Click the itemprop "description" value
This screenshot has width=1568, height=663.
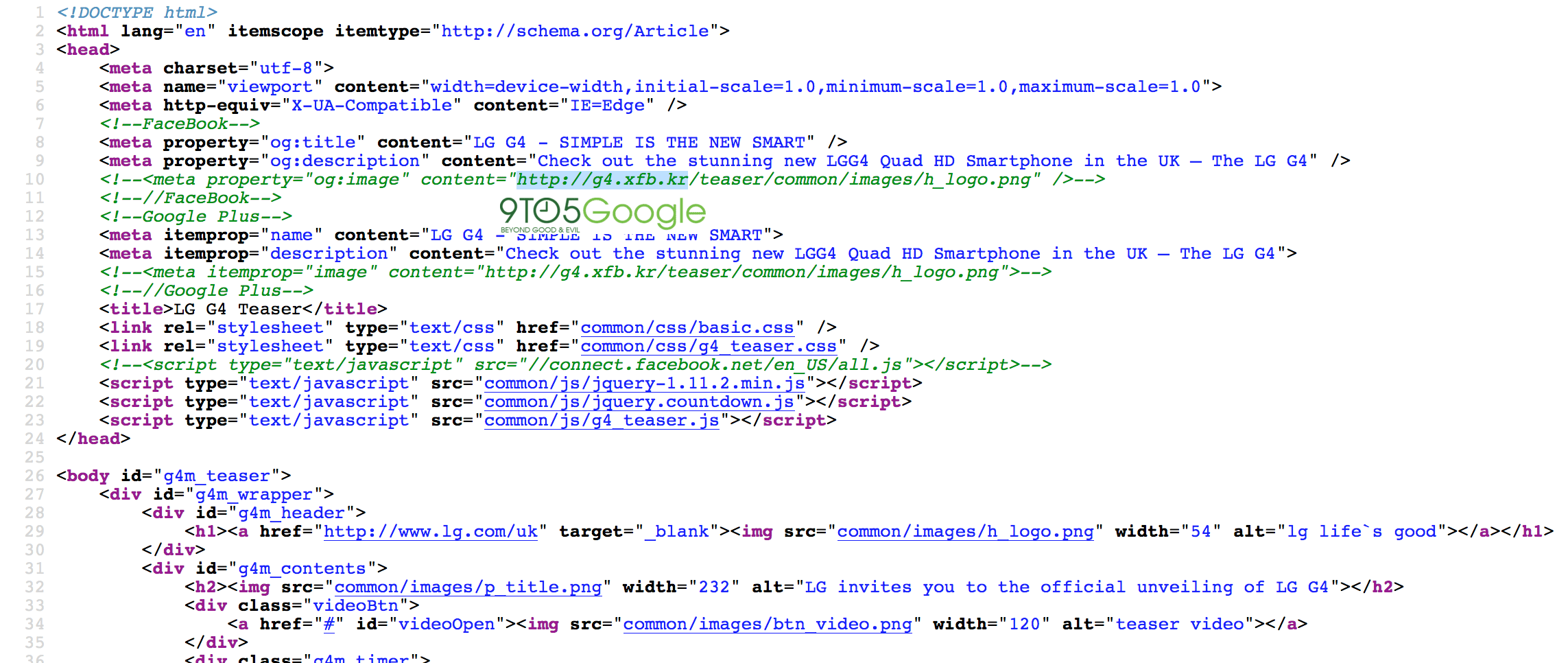click(329, 254)
